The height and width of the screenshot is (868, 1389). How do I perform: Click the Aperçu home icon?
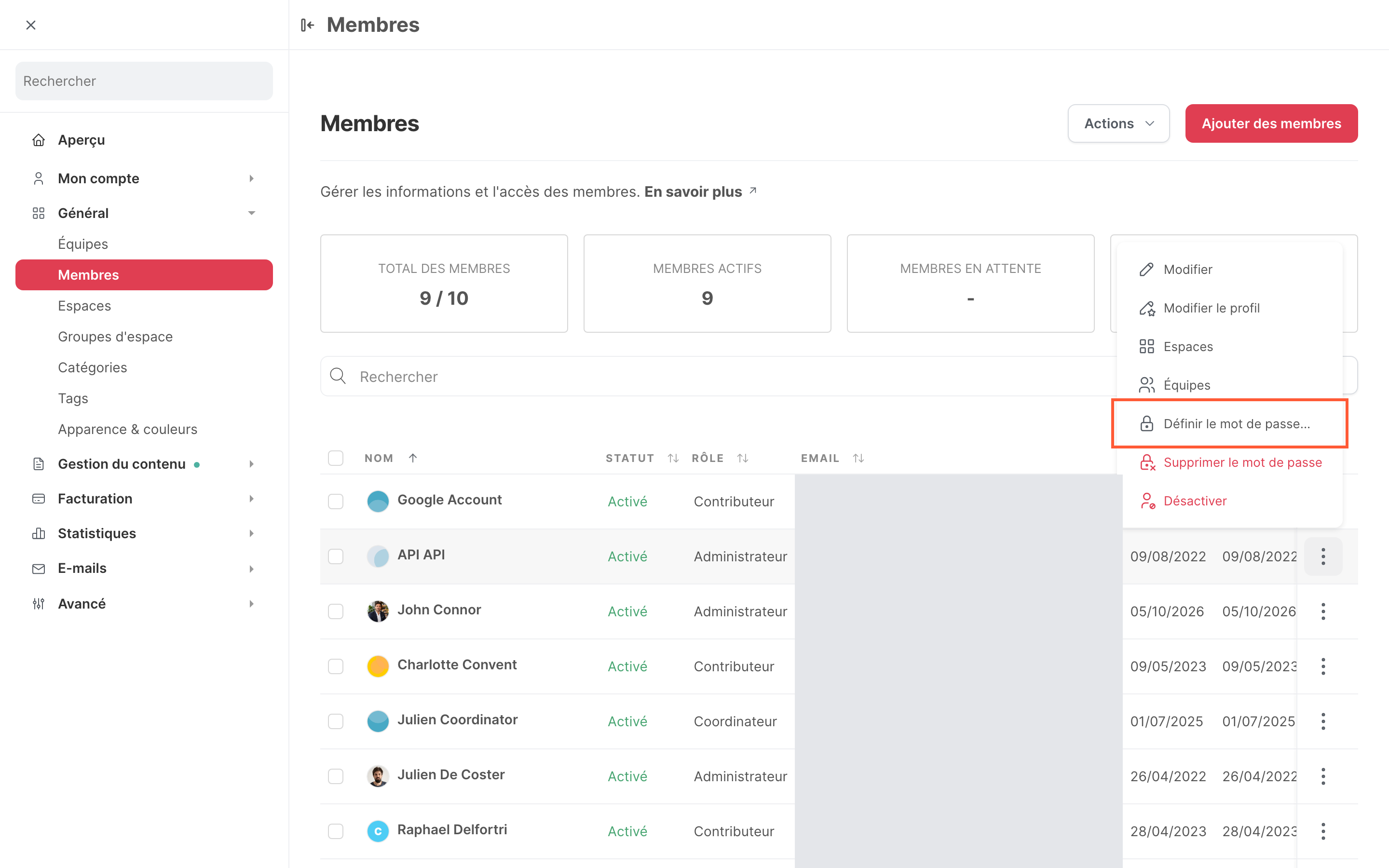coord(39,140)
